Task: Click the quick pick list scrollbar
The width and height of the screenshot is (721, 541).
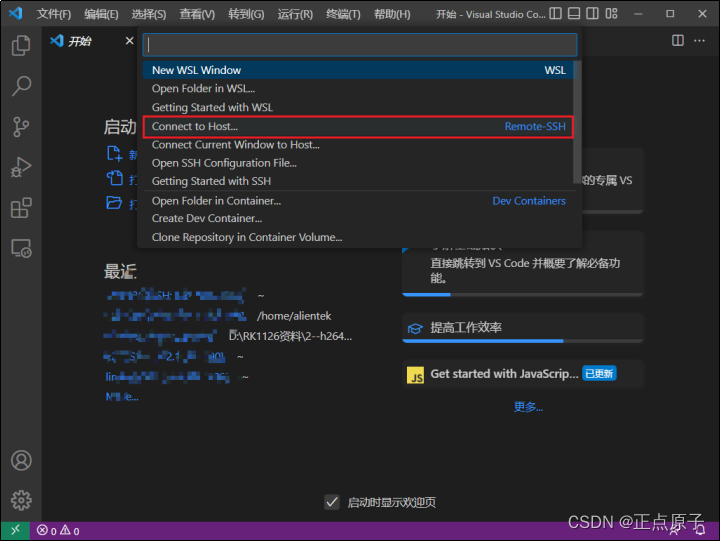Action: pos(577,122)
